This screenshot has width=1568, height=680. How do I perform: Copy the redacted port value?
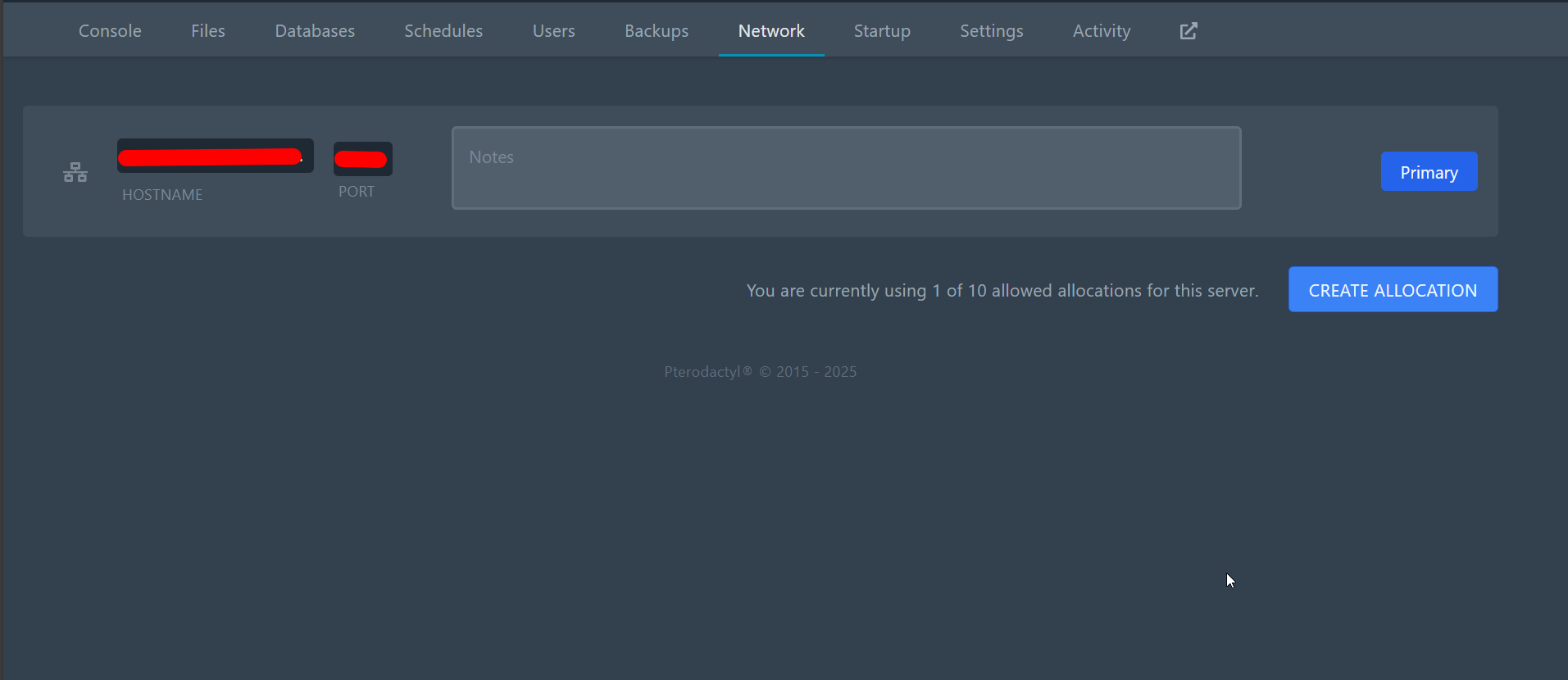tap(362, 159)
